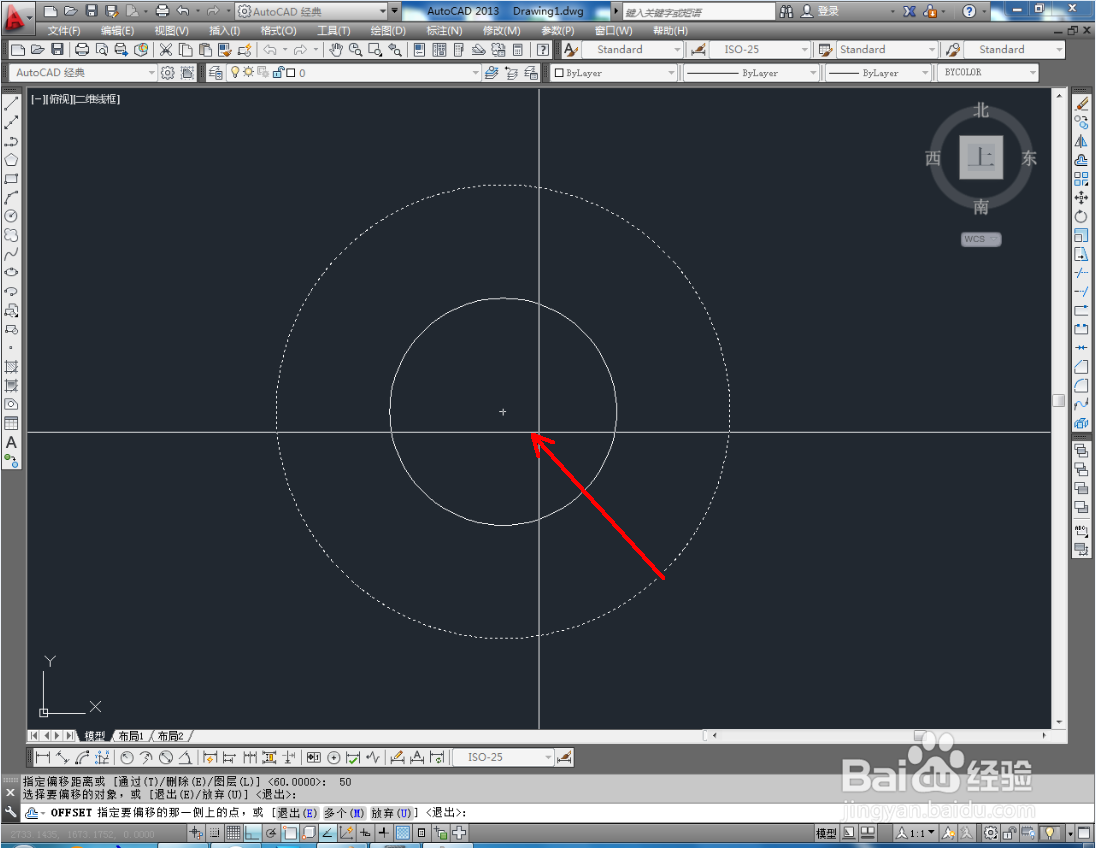Select the Circle draw tool
Viewport: 1096px width, 848px height.
point(11,216)
